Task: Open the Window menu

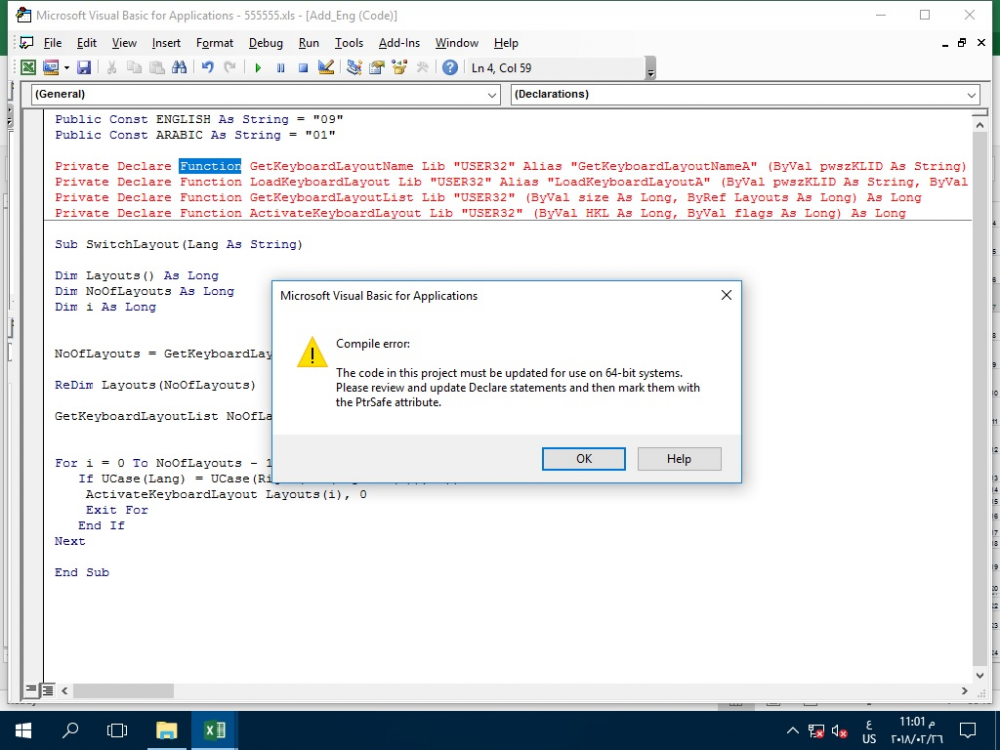Action: pos(457,43)
